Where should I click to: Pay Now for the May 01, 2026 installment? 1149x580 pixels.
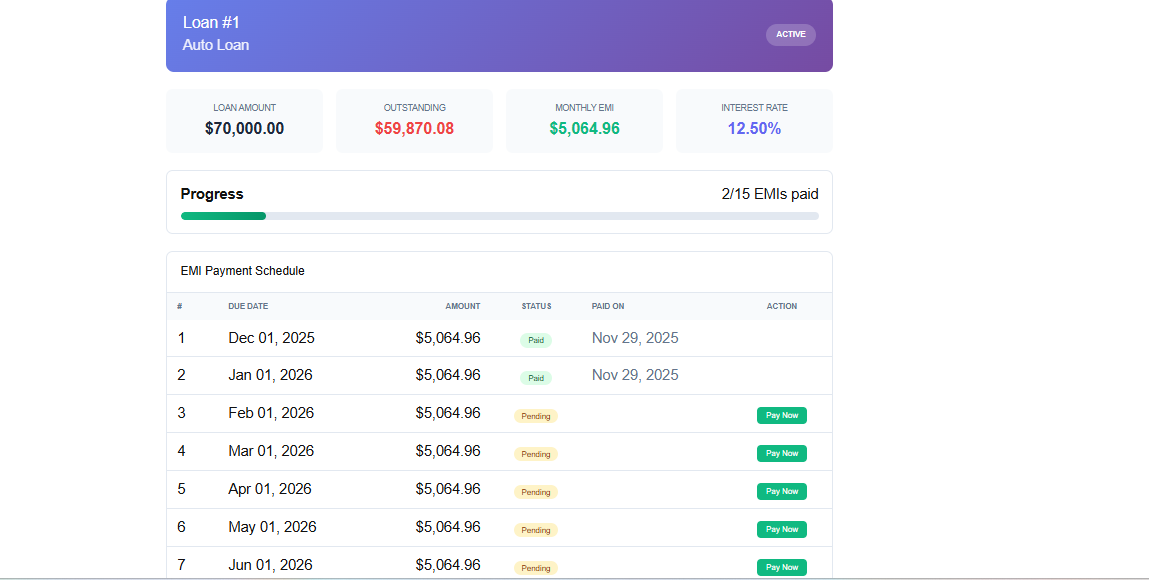pos(781,528)
